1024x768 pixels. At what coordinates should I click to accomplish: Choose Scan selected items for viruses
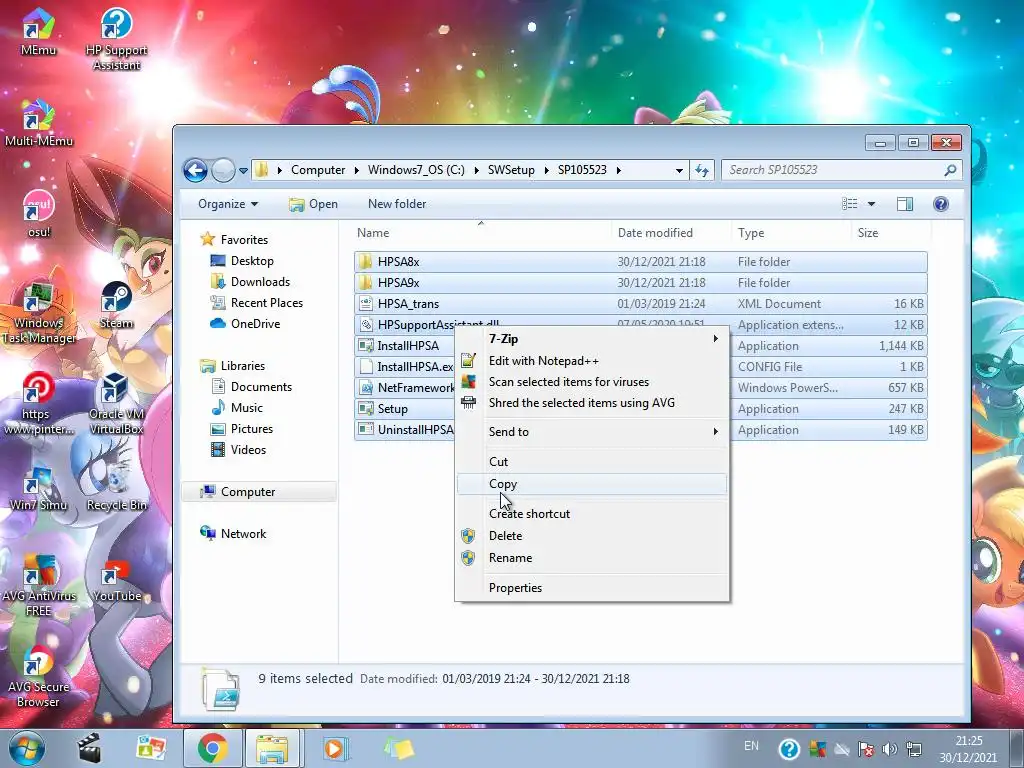(592, 381)
